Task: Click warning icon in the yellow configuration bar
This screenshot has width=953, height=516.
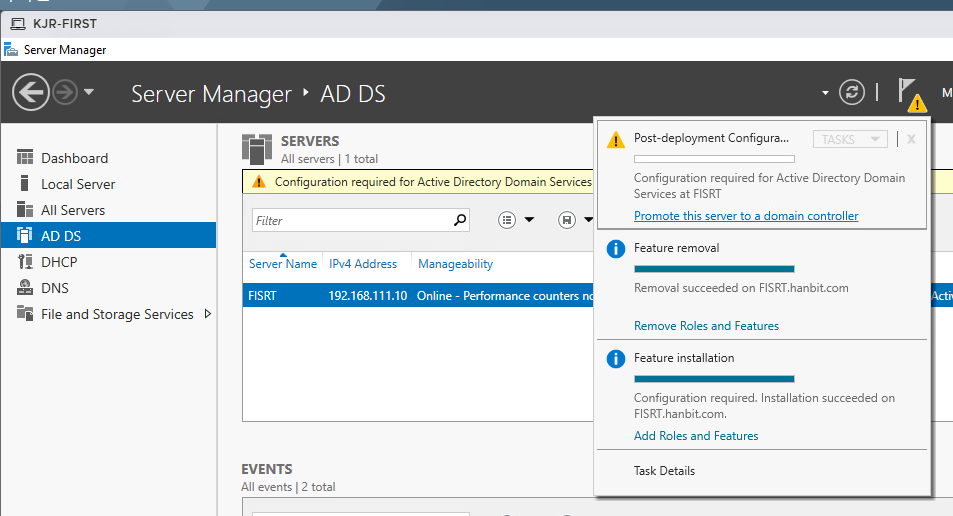Action: click(x=259, y=182)
